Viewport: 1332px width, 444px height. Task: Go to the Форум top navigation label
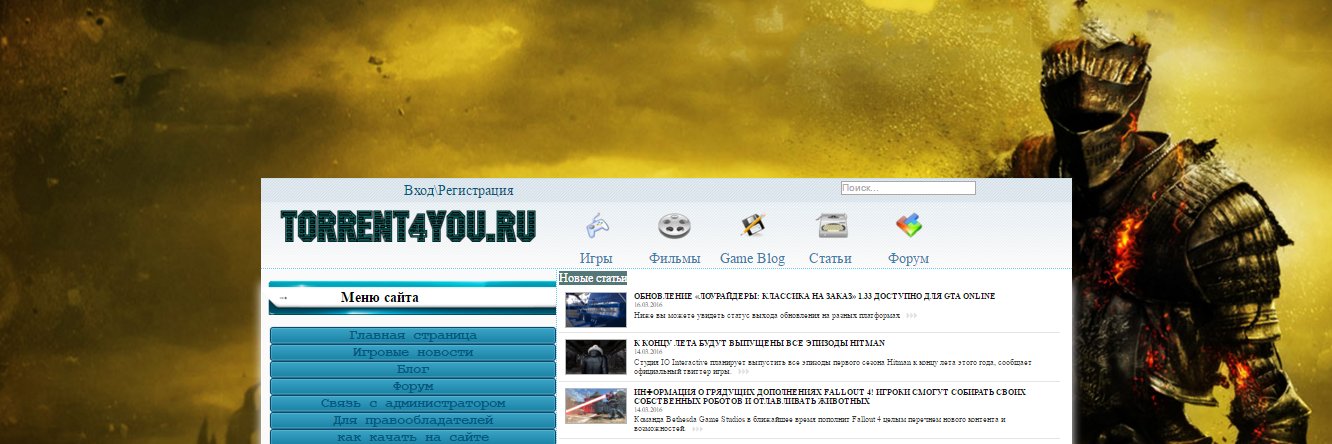point(908,258)
